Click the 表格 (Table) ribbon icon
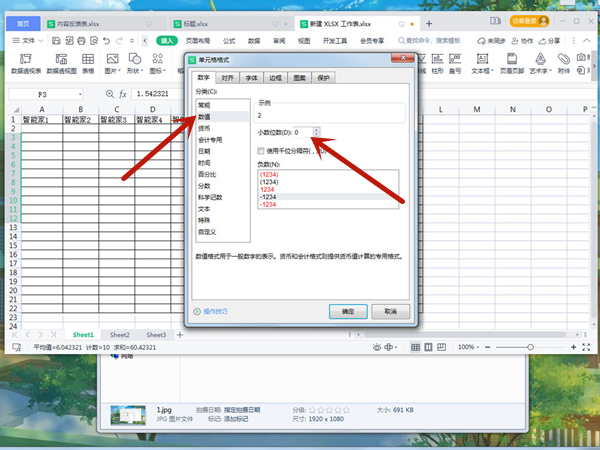This screenshot has height=450, width=600. (88, 62)
